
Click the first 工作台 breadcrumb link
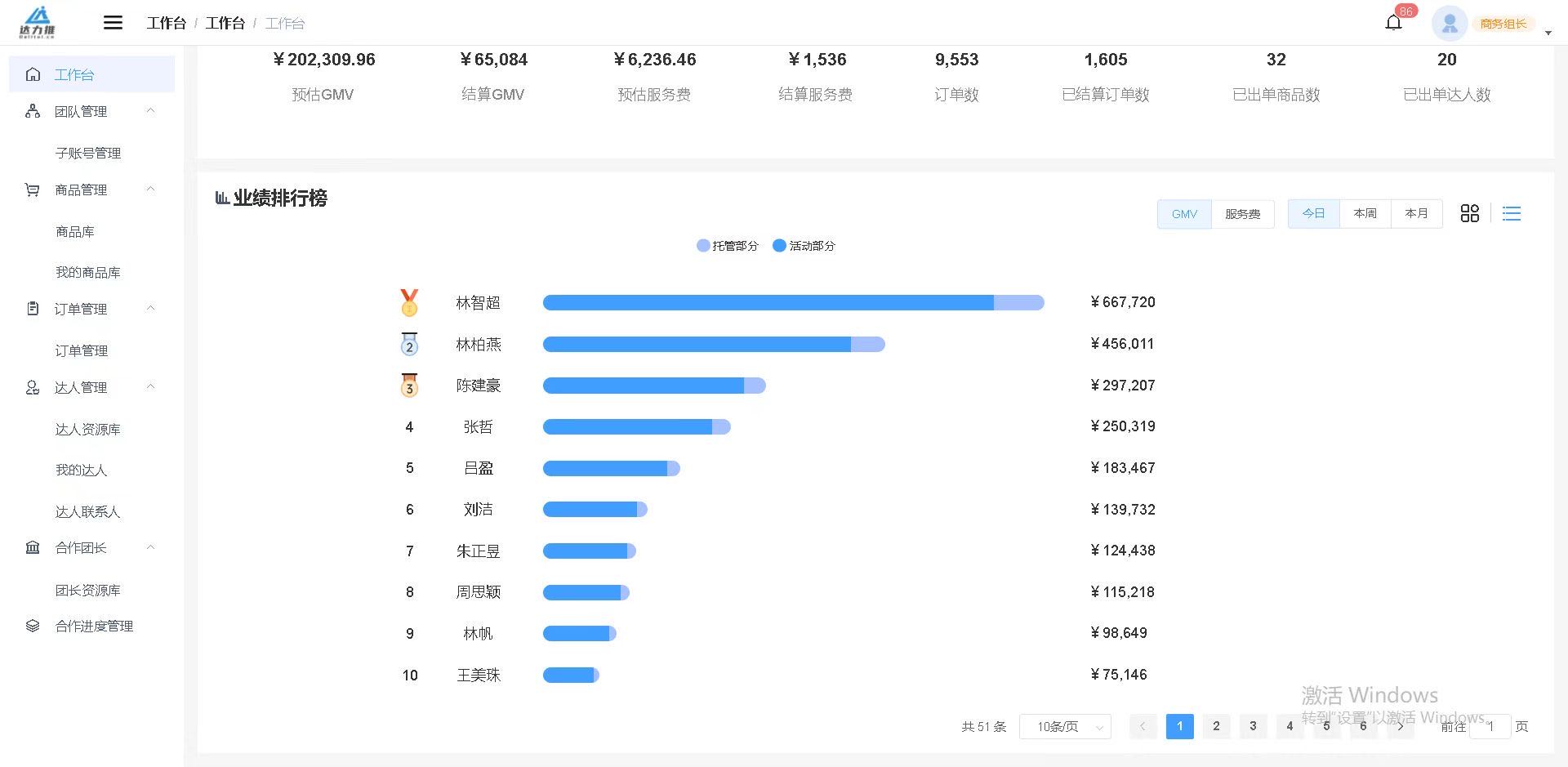[x=167, y=23]
